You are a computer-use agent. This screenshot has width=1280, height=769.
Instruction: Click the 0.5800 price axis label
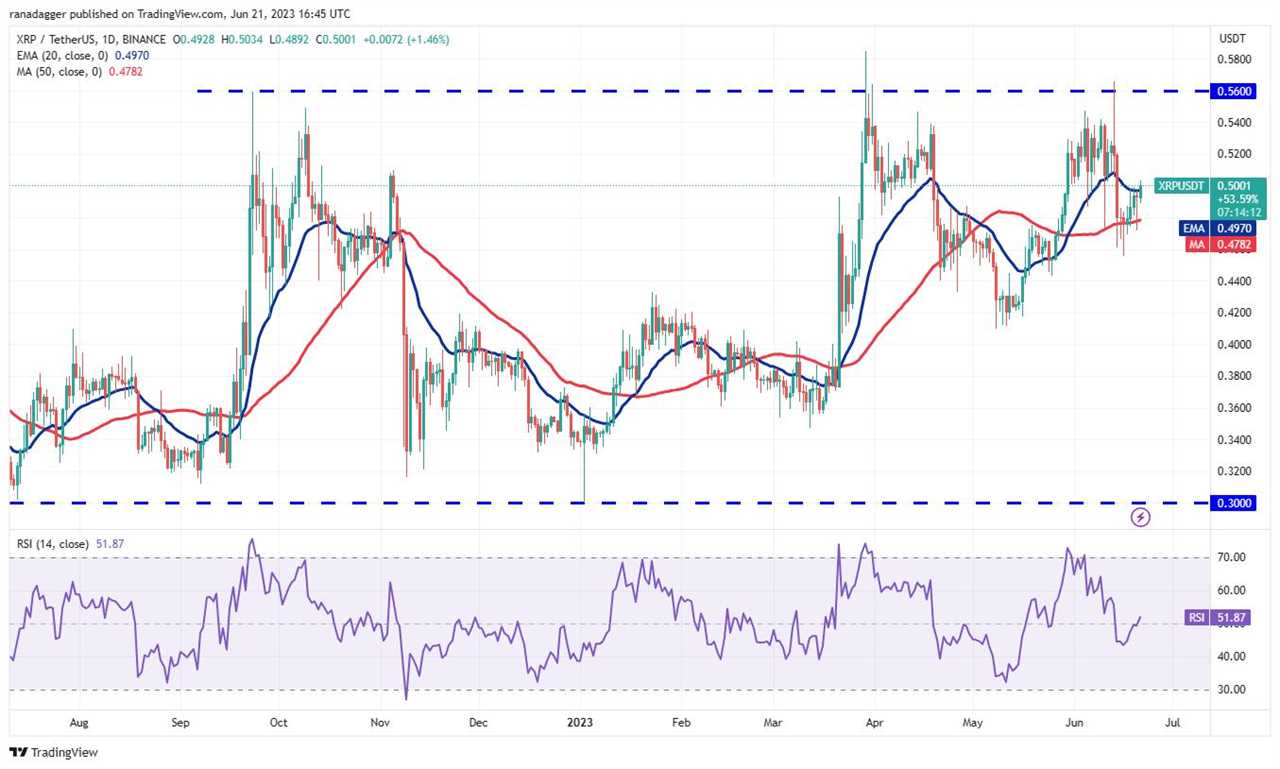tap(1234, 59)
